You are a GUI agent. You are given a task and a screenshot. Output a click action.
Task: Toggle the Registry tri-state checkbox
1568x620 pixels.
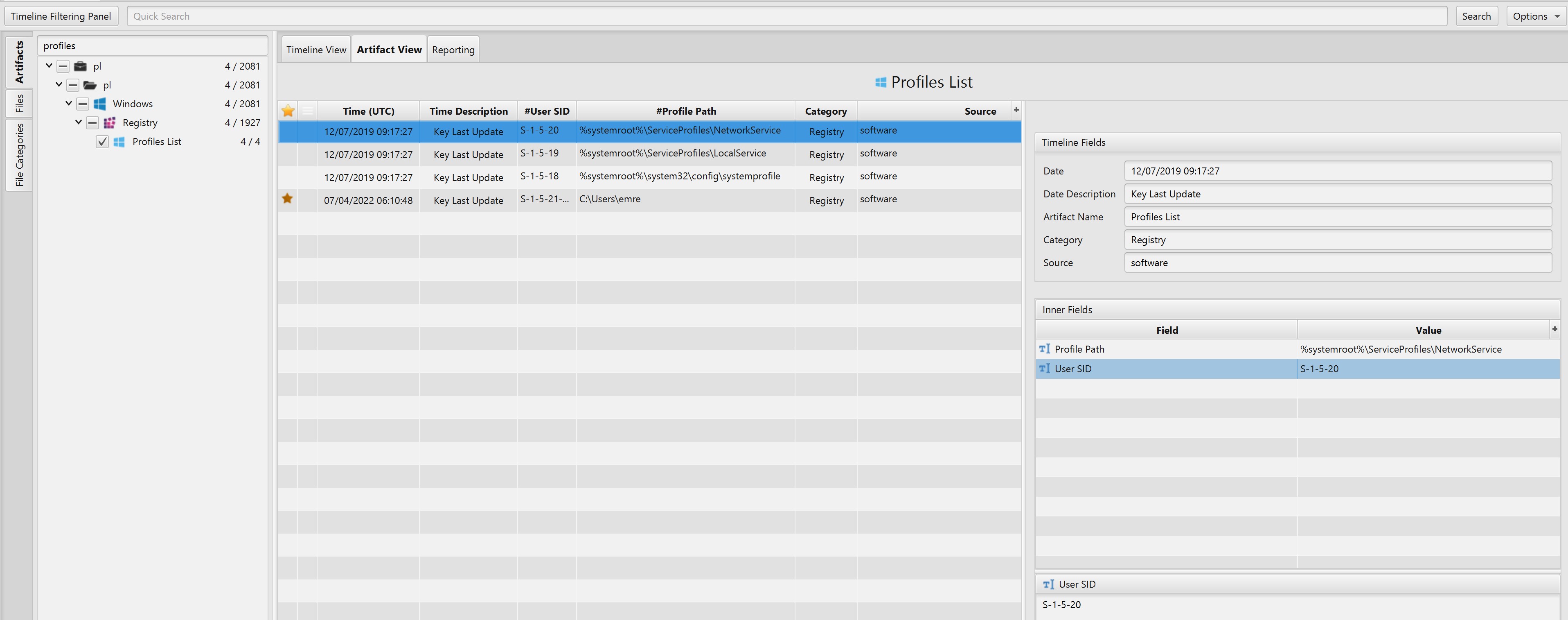pyautogui.click(x=92, y=122)
